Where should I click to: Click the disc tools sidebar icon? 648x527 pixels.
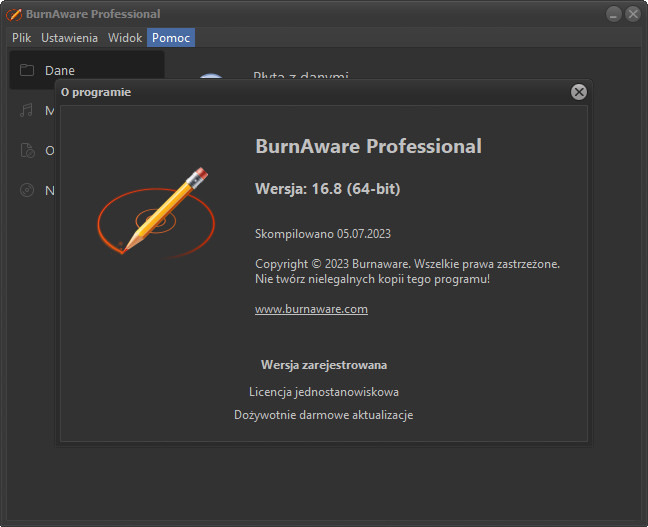pyautogui.click(x=27, y=190)
